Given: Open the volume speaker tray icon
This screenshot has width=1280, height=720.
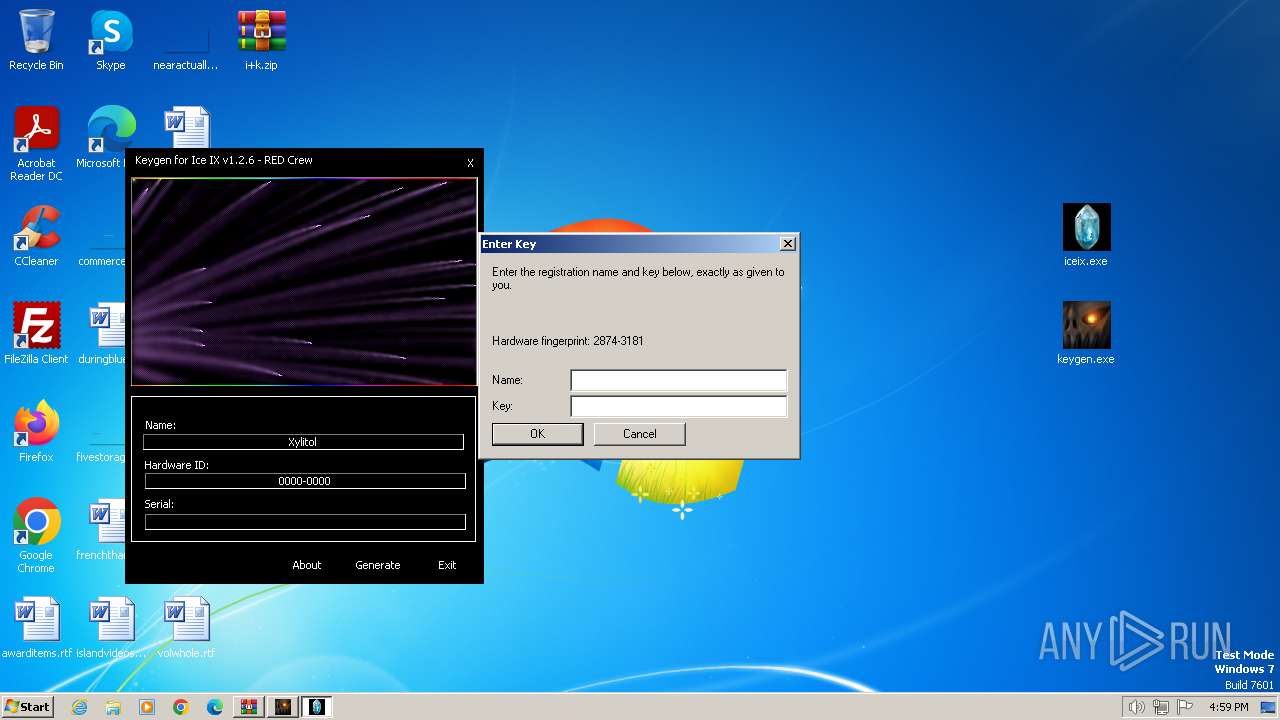Looking at the screenshot, I should [1136, 707].
